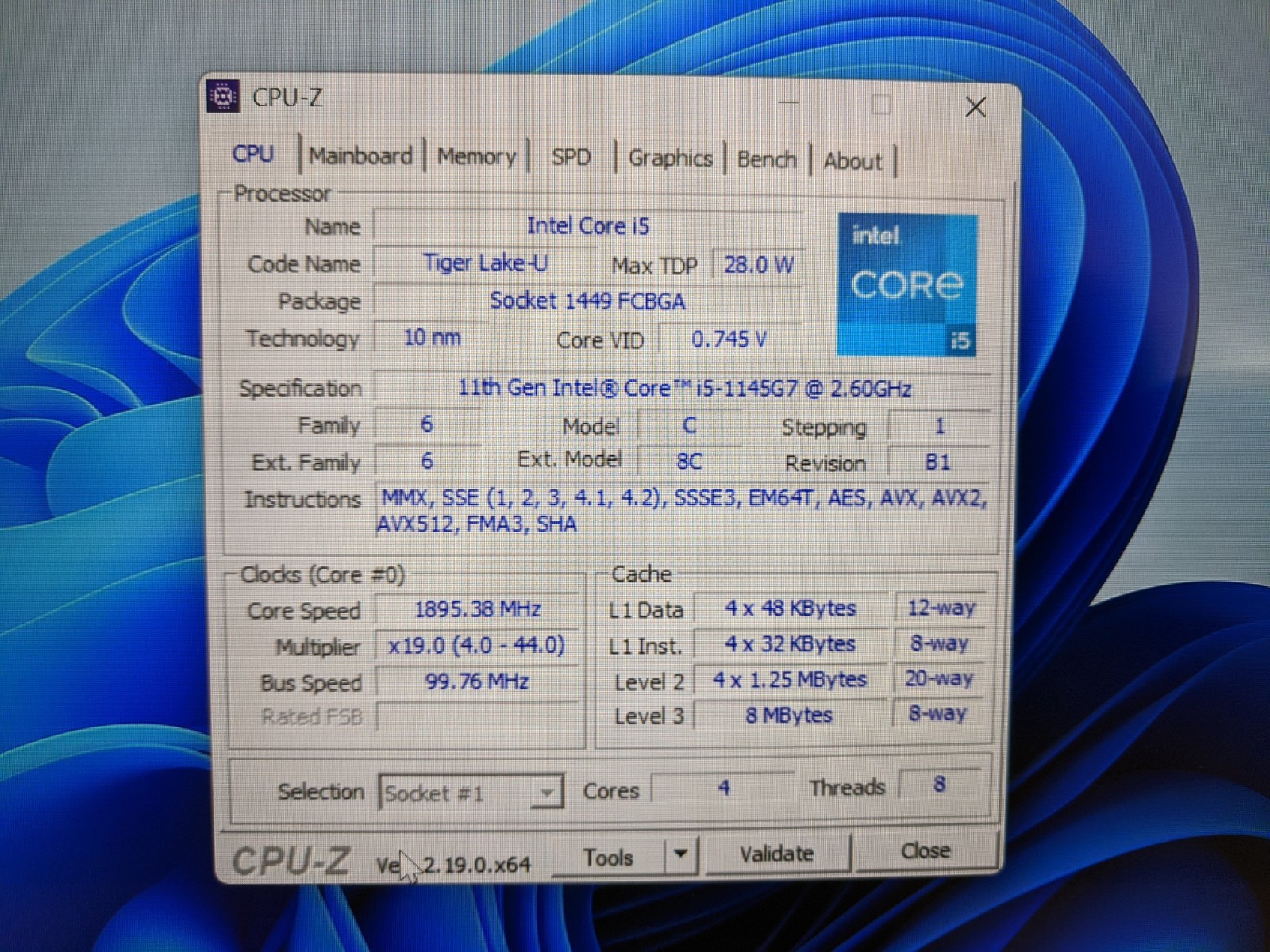Click the L1 Inst. value '4 x 32 KBytes'
The image size is (1270, 952).
tap(791, 643)
